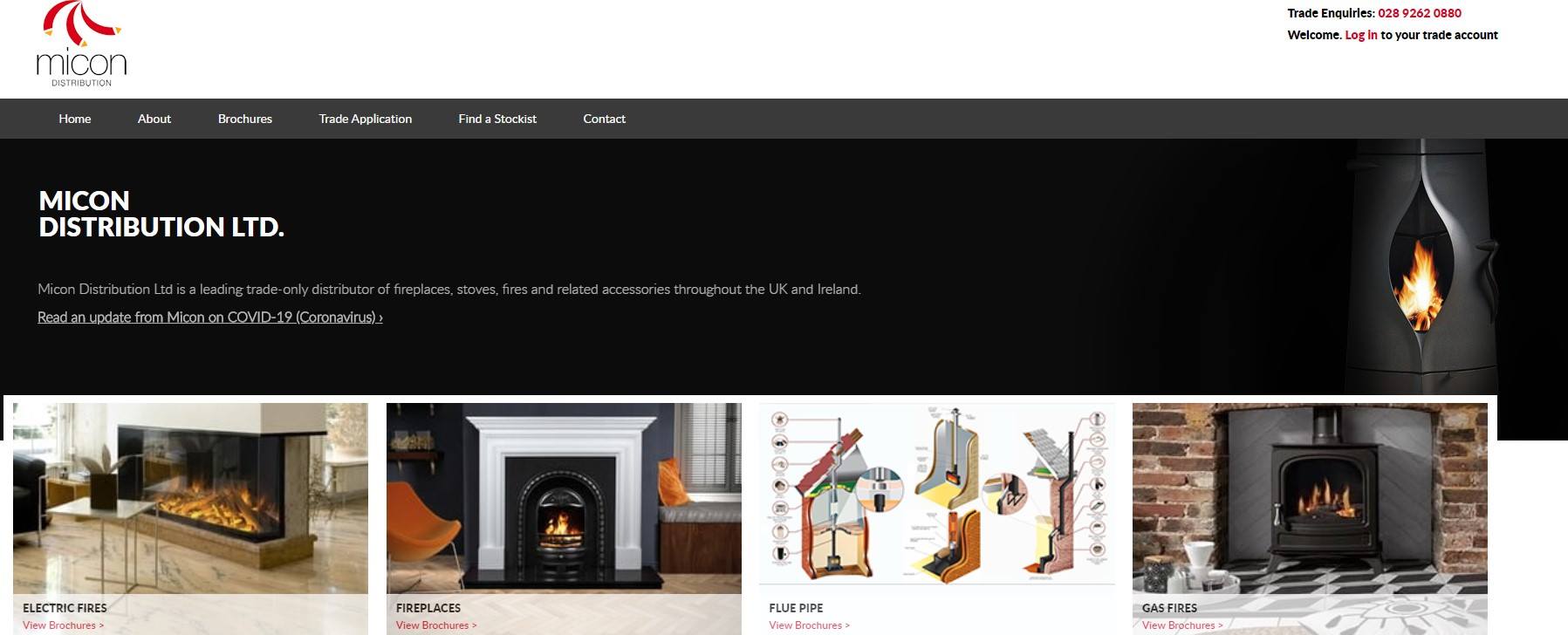Screen dimensions: 1568x635
Task: View Brochures under Fireplaces
Action: [x=436, y=625]
